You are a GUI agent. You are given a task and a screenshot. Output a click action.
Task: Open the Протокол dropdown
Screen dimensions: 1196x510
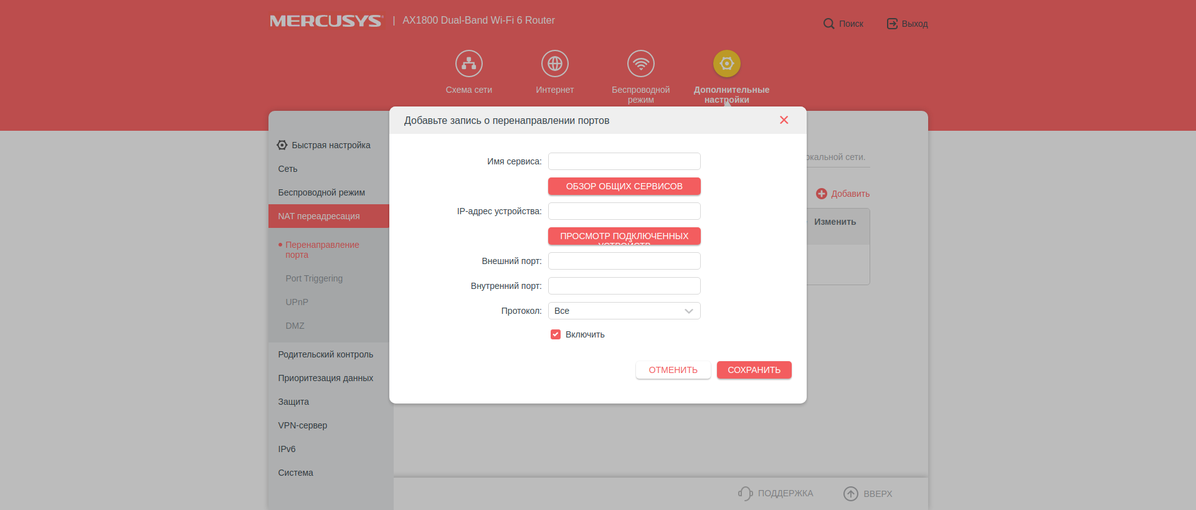[x=624, y=311]
